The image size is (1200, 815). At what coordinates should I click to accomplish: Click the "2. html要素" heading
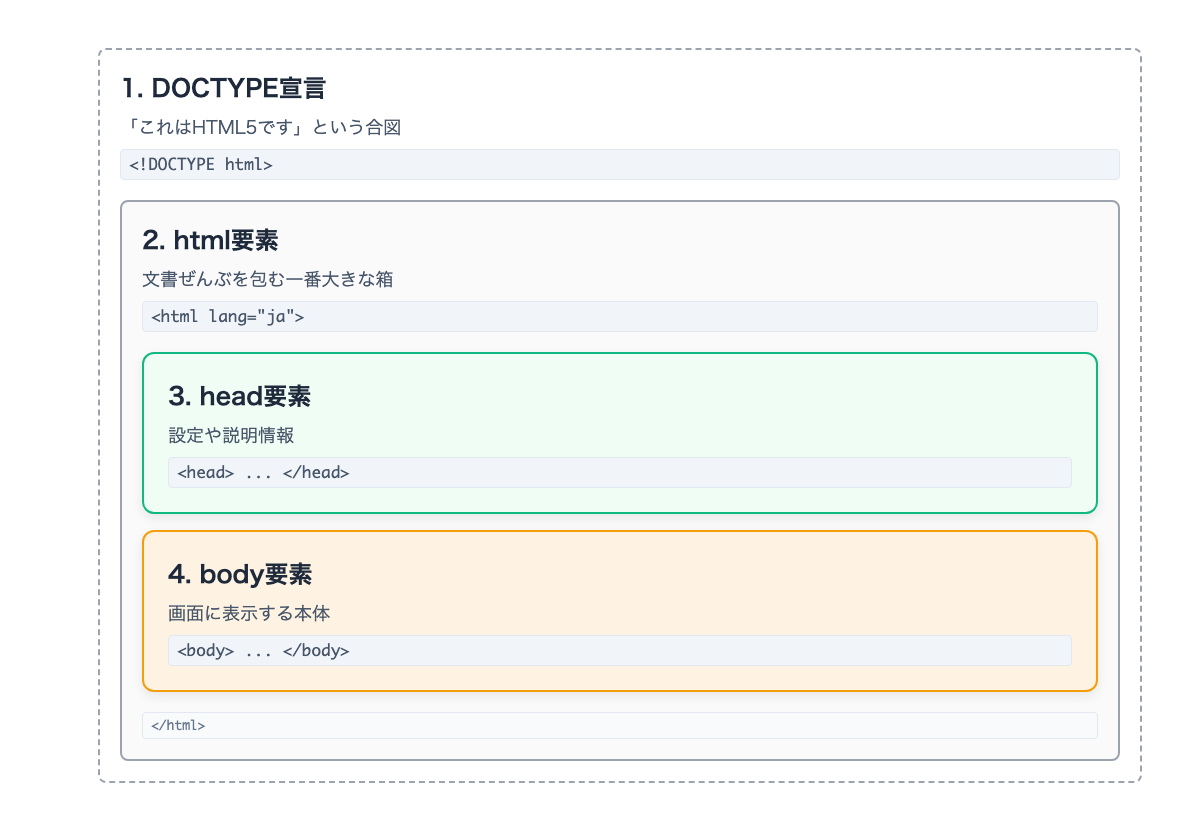[213, 240]
